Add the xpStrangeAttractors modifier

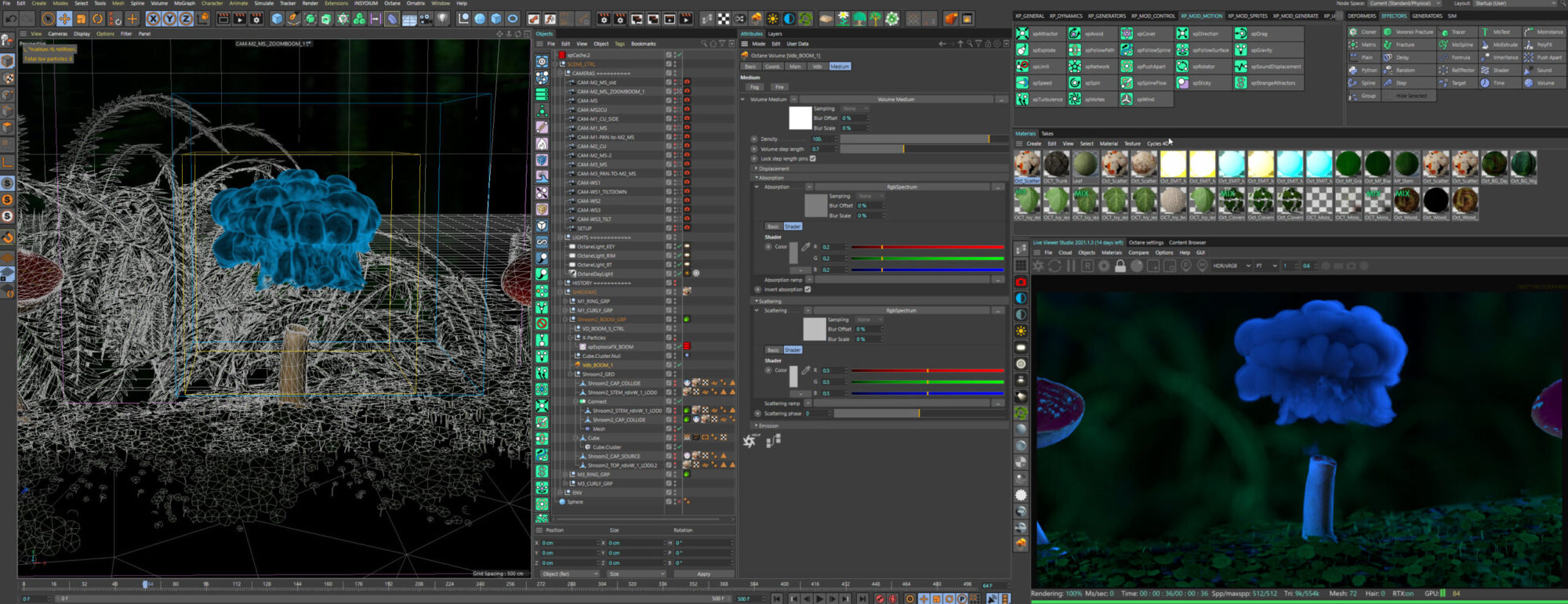[1267, 83]
